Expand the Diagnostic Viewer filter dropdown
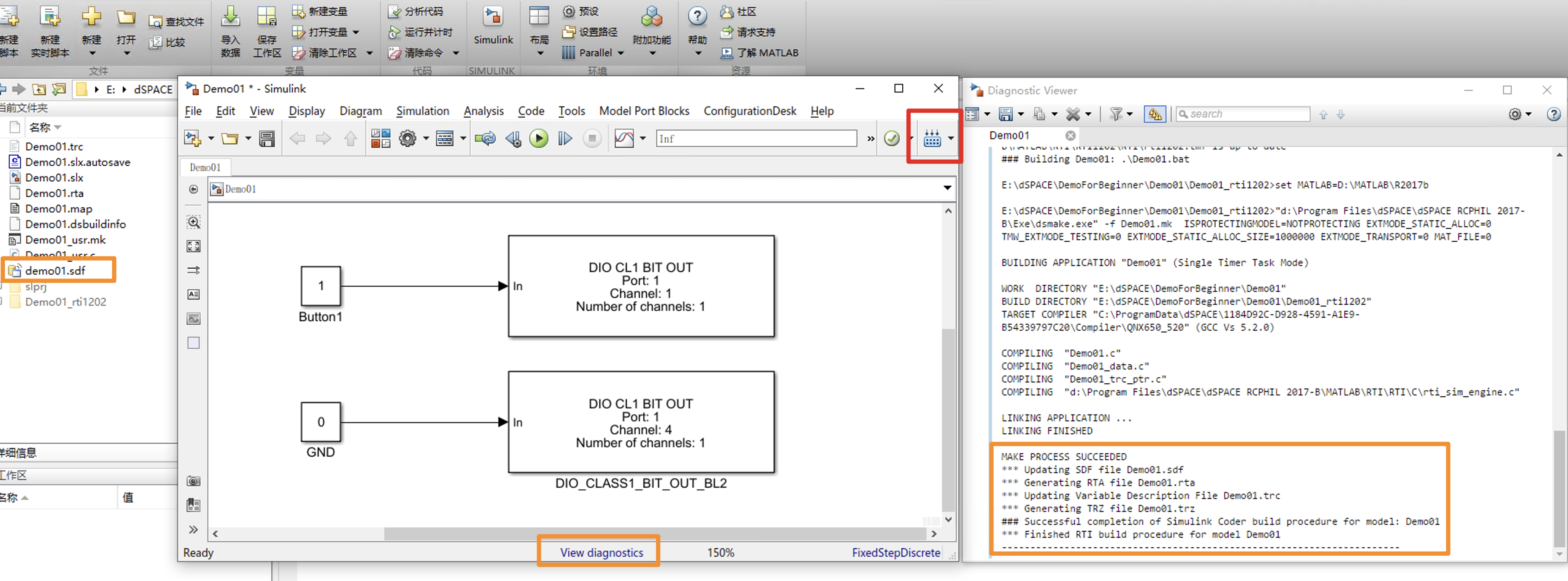This screenshot has width=1568, height=581. (1130, 114)
